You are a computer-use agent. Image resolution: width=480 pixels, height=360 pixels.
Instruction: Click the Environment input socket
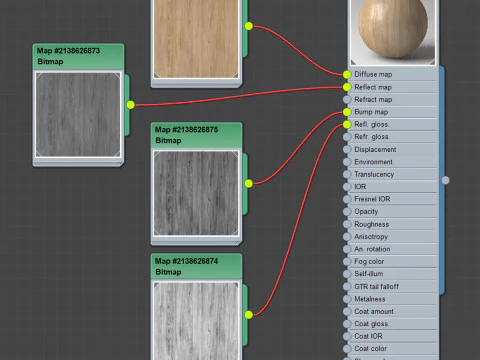click(347, 162)
